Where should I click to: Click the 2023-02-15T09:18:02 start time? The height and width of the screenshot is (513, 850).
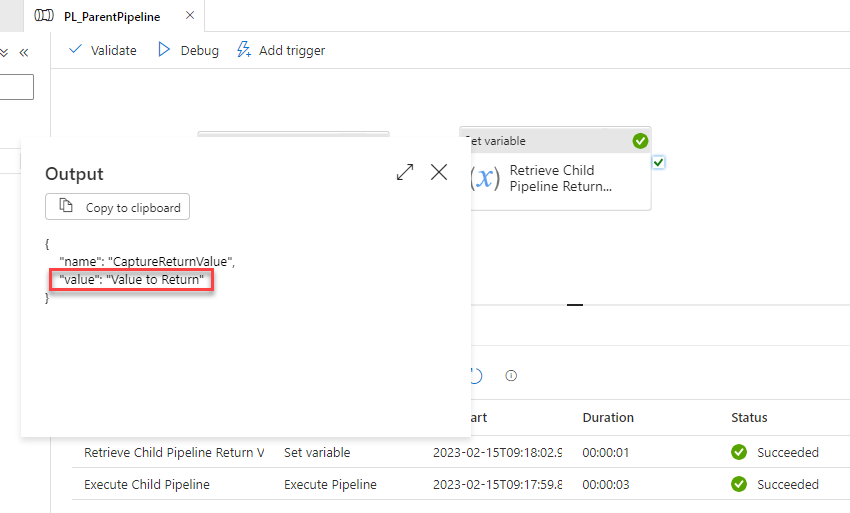[x=498, y=452]
